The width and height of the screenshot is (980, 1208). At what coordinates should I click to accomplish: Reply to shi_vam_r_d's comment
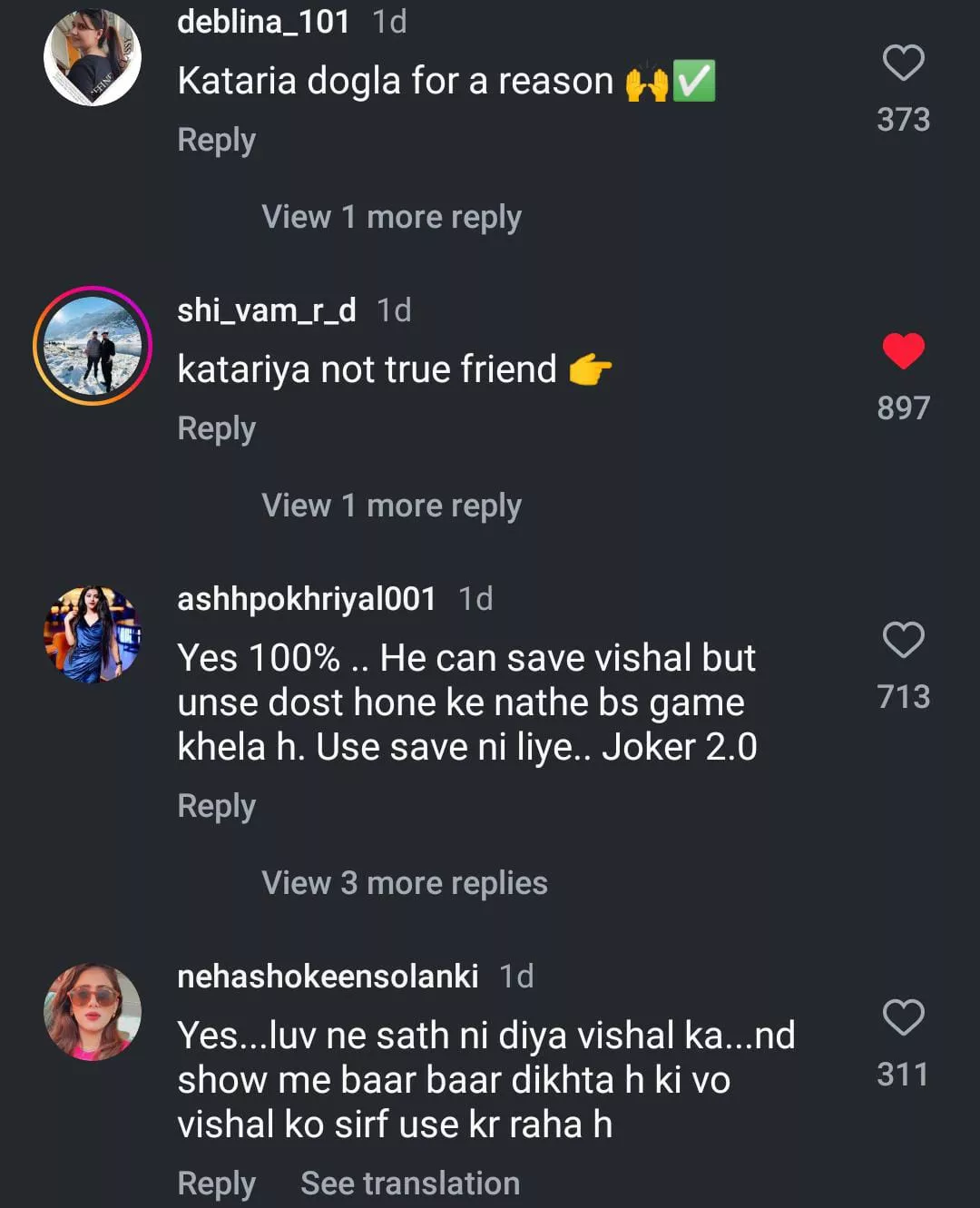tap(216, 429)
